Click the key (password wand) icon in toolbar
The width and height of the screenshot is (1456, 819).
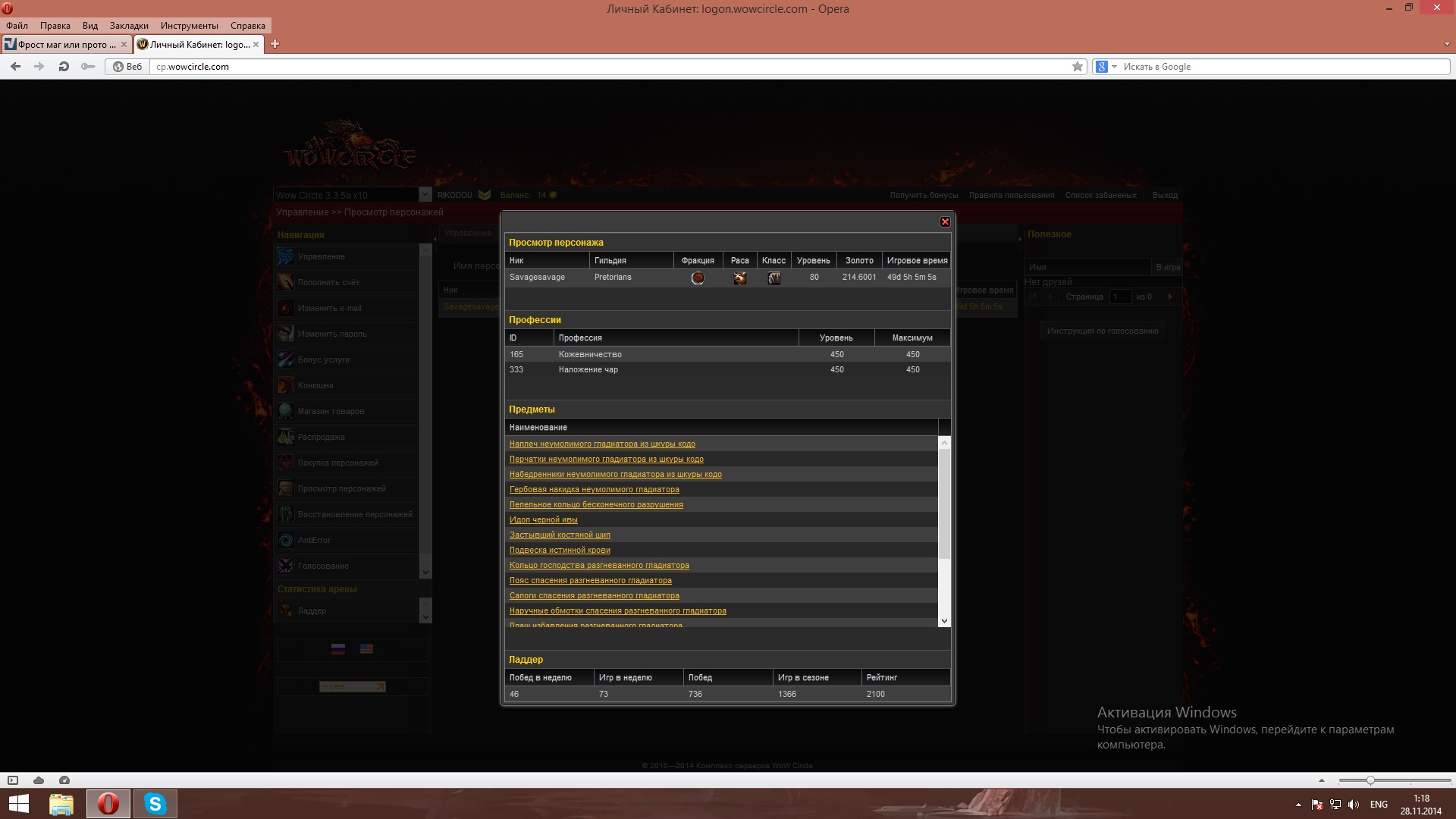click(x=88, y=67)
